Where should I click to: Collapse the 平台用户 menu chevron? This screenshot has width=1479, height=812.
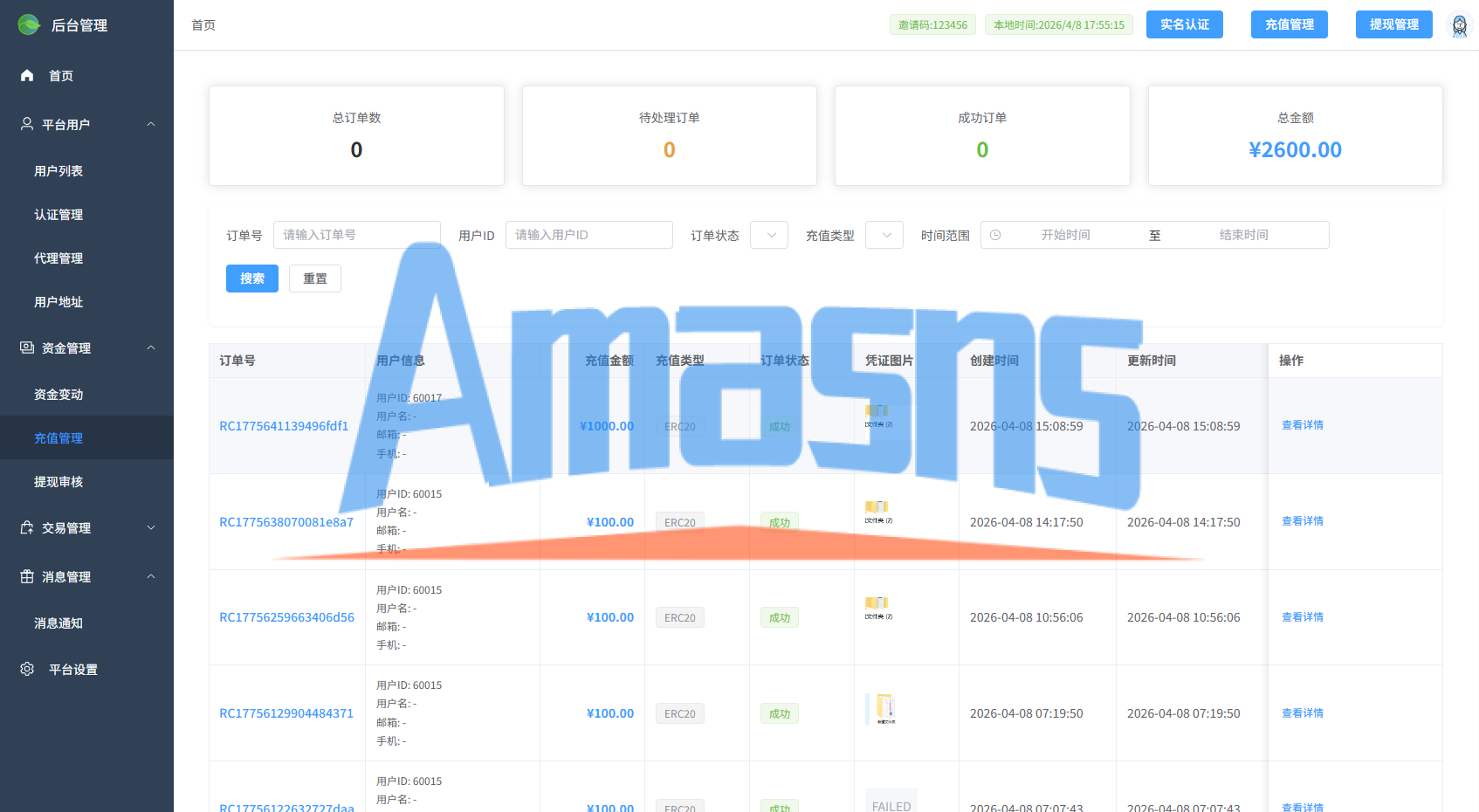pyautogui.click(x=151, y=124)
